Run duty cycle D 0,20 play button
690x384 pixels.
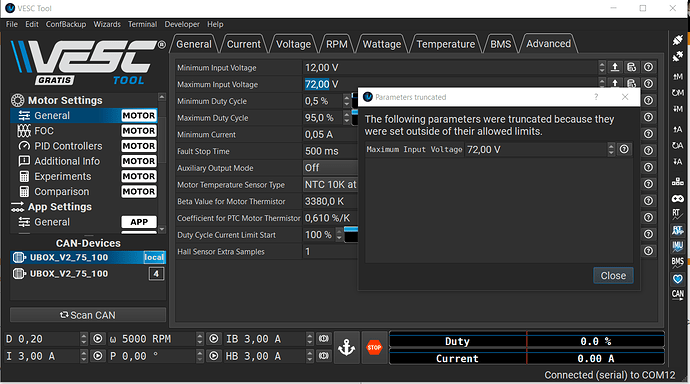point(97,339)
